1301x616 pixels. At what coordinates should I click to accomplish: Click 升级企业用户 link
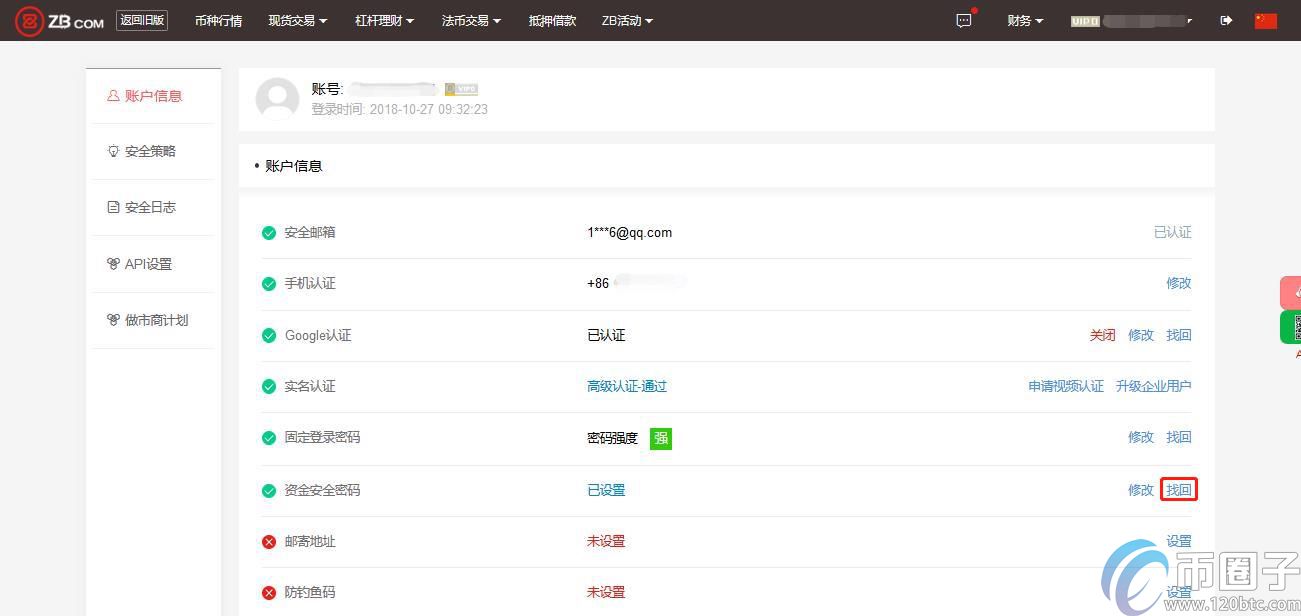coord(1154,386)
